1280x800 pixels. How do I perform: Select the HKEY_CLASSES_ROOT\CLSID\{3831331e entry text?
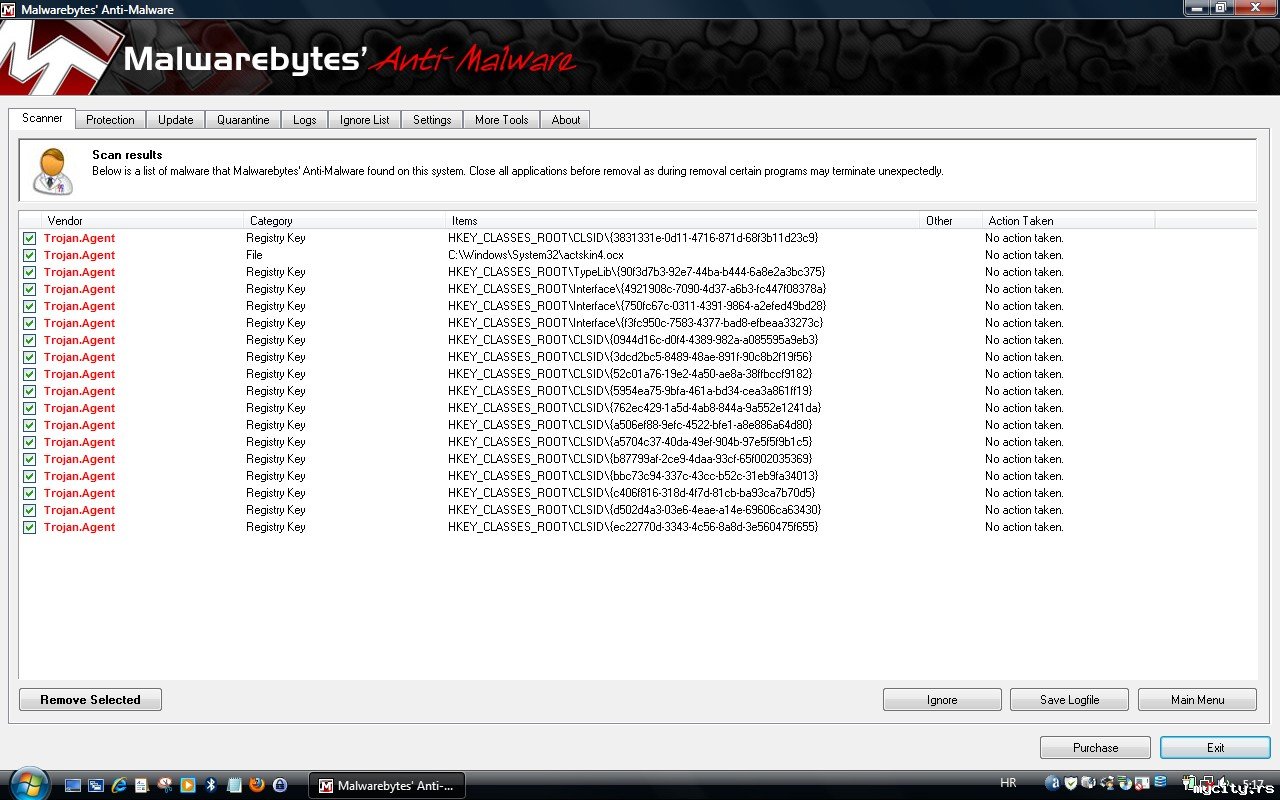633,238
